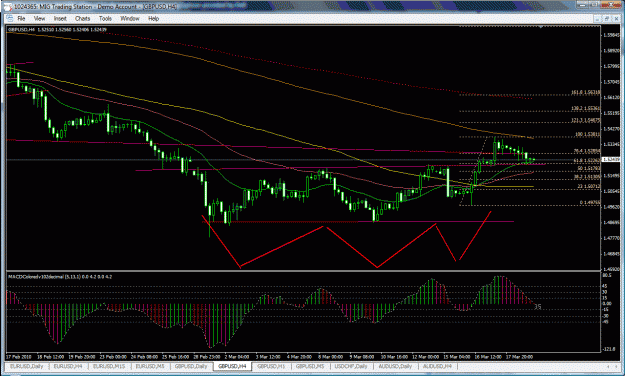
Task: Click the 0 Fibonacci level label
Action: point(590,203)
